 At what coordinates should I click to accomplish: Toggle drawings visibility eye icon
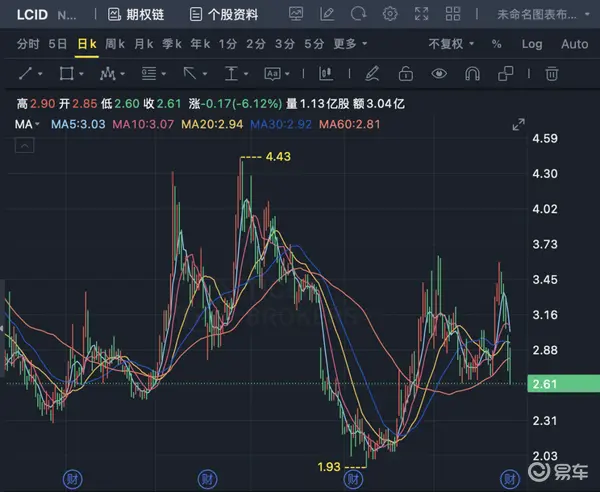click(439, 73)
